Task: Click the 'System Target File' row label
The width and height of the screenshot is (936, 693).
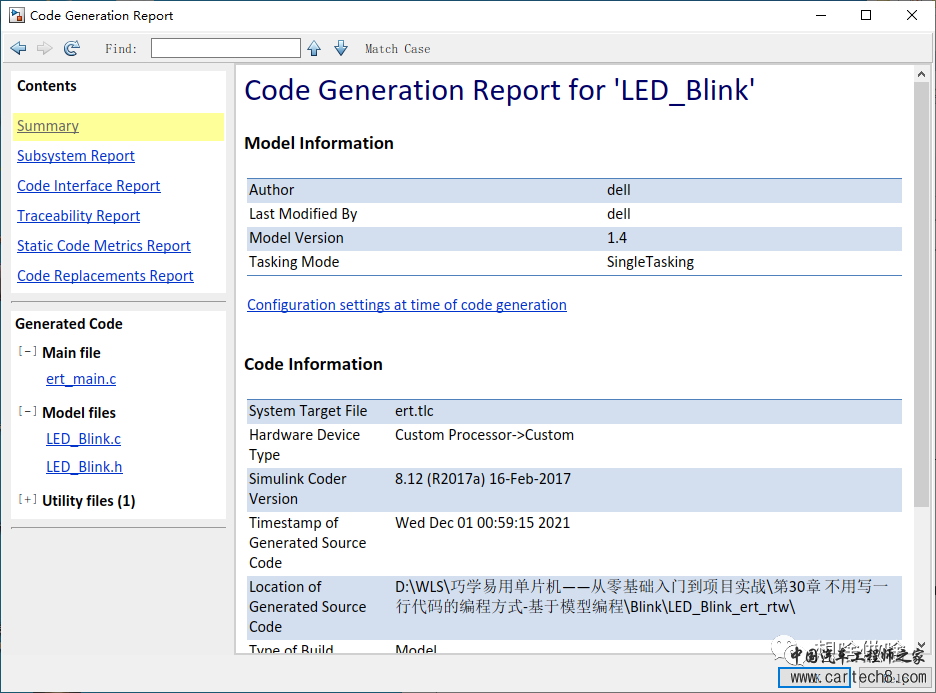Action: pyautogui.click(x=308, y=411)
